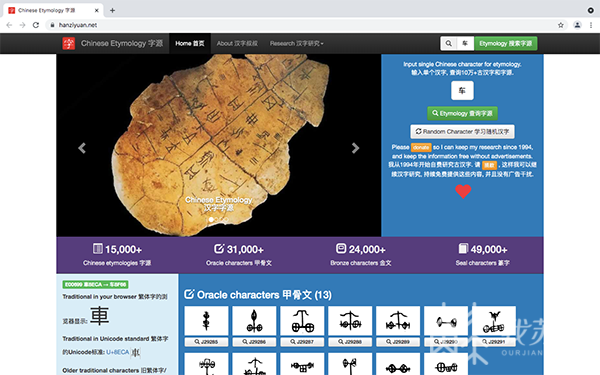Click the J29286 search button
600x375 pixels.
[254, 342]
